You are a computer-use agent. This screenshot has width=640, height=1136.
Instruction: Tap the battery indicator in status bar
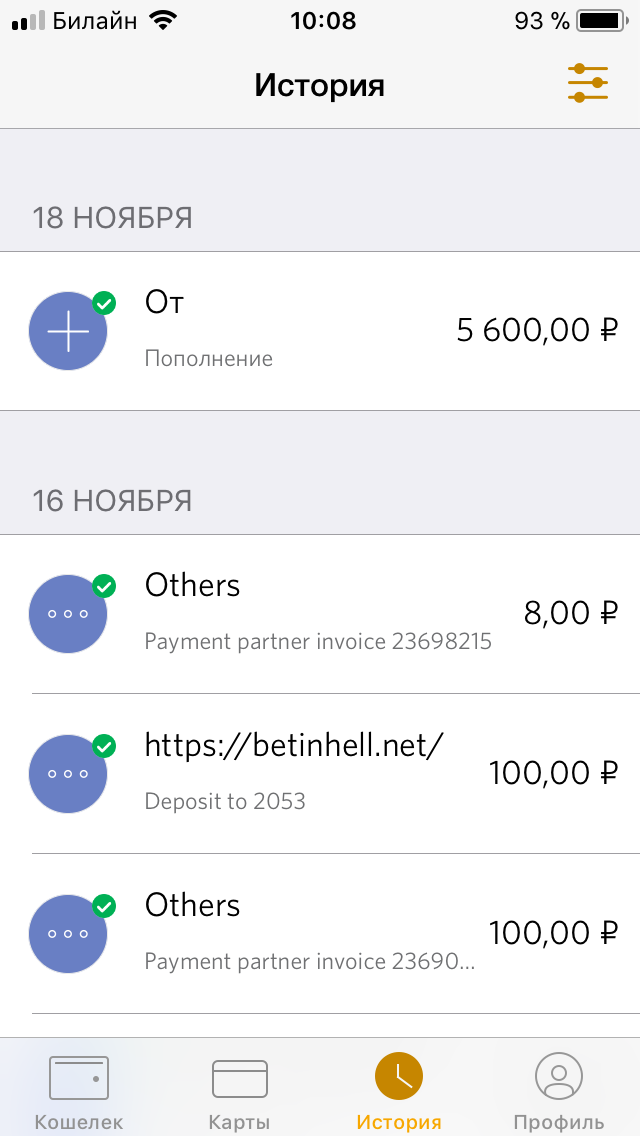click(x=599, y=21)
